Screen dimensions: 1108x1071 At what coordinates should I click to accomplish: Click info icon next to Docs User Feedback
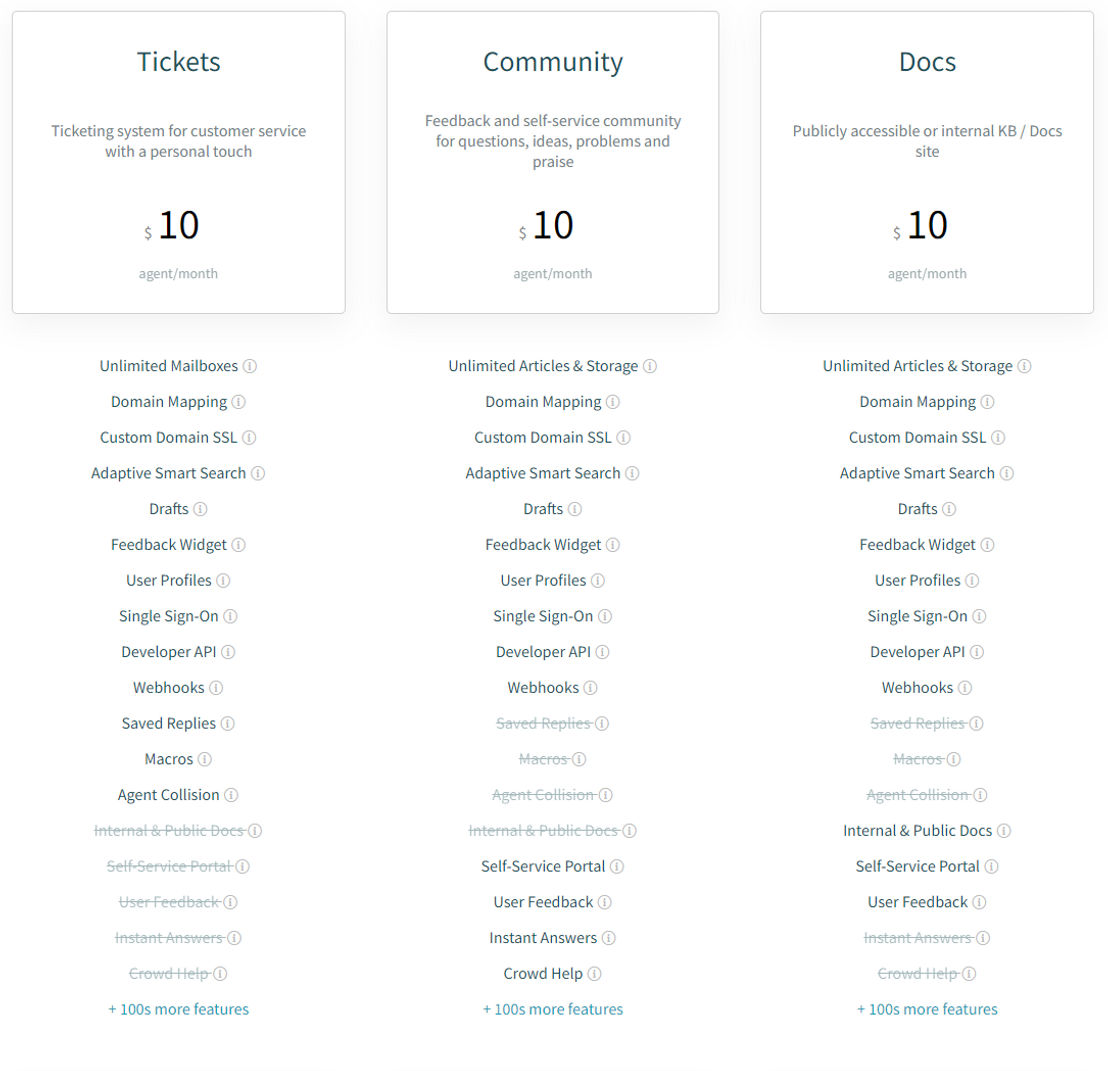pos(979,902)
